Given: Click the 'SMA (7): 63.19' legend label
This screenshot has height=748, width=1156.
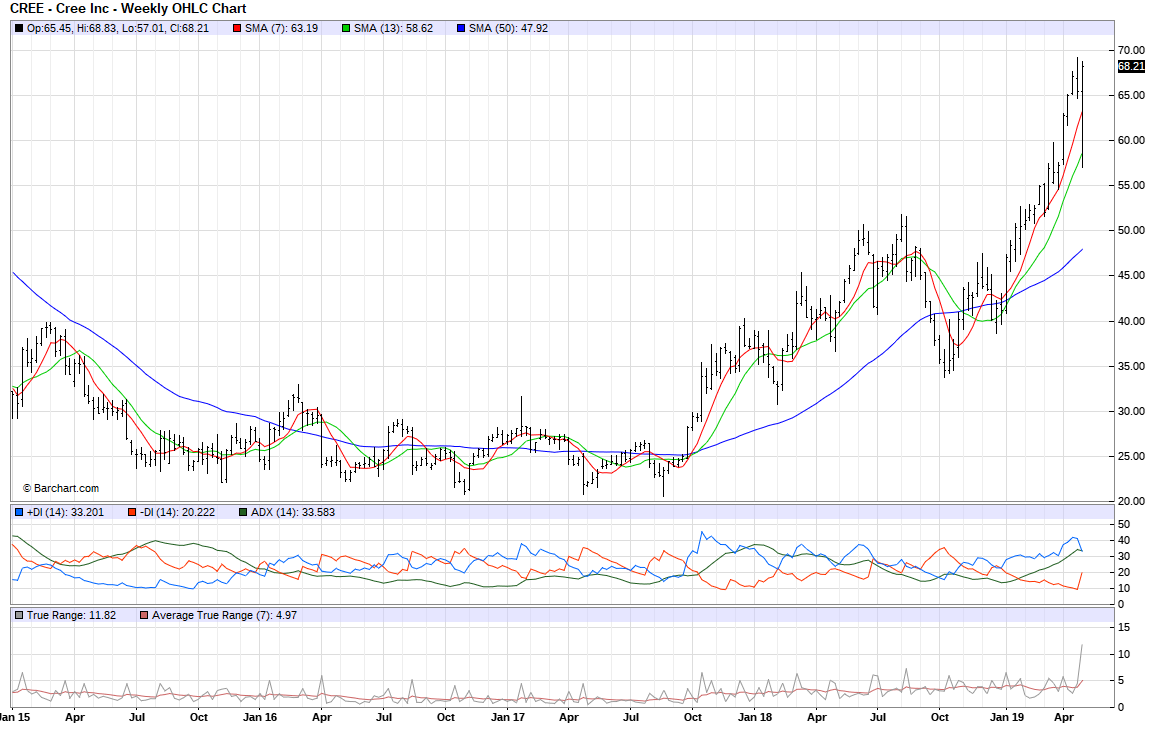Looking at the screenshot, I should 282,28.
